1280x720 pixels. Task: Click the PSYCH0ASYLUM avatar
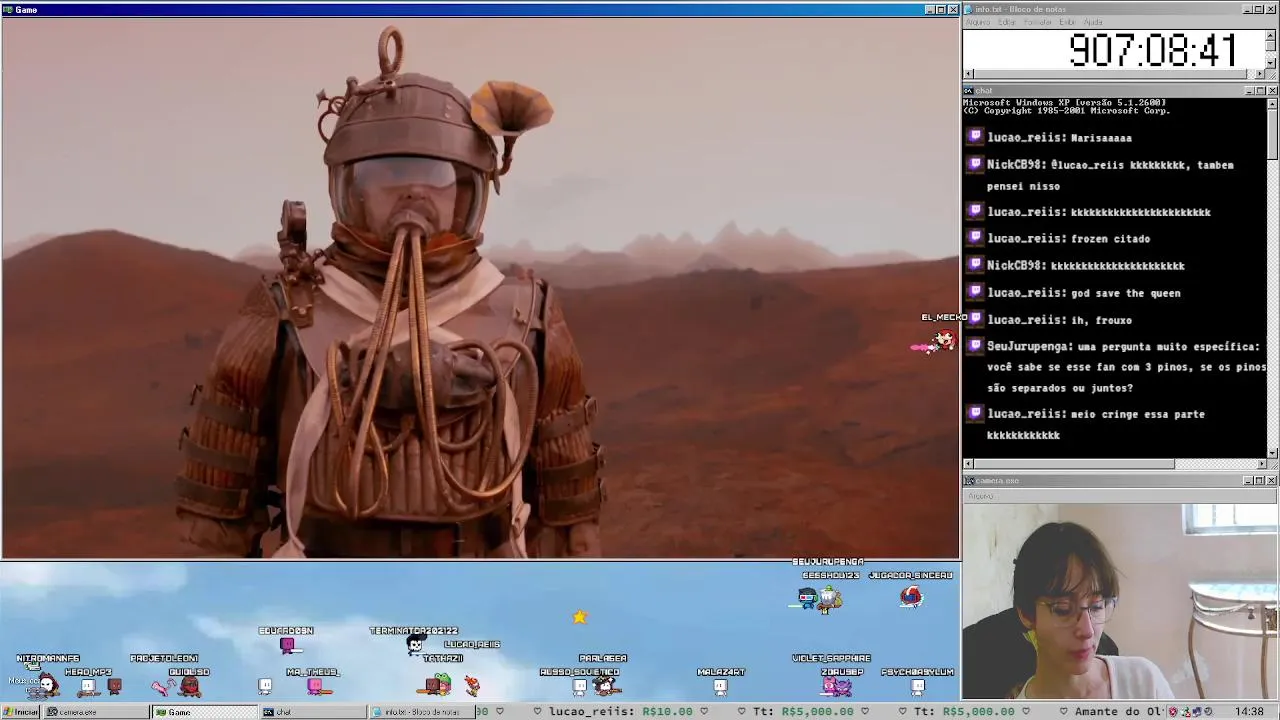(x=918, y=687)
